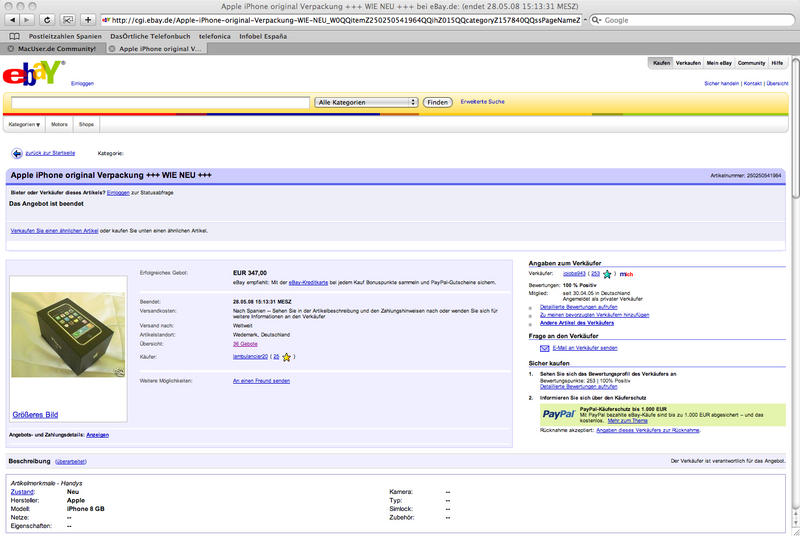Click the Zustand attribute link
This screenshot has width=800, height=536.
pyautogui.click(x=22, y=492)
